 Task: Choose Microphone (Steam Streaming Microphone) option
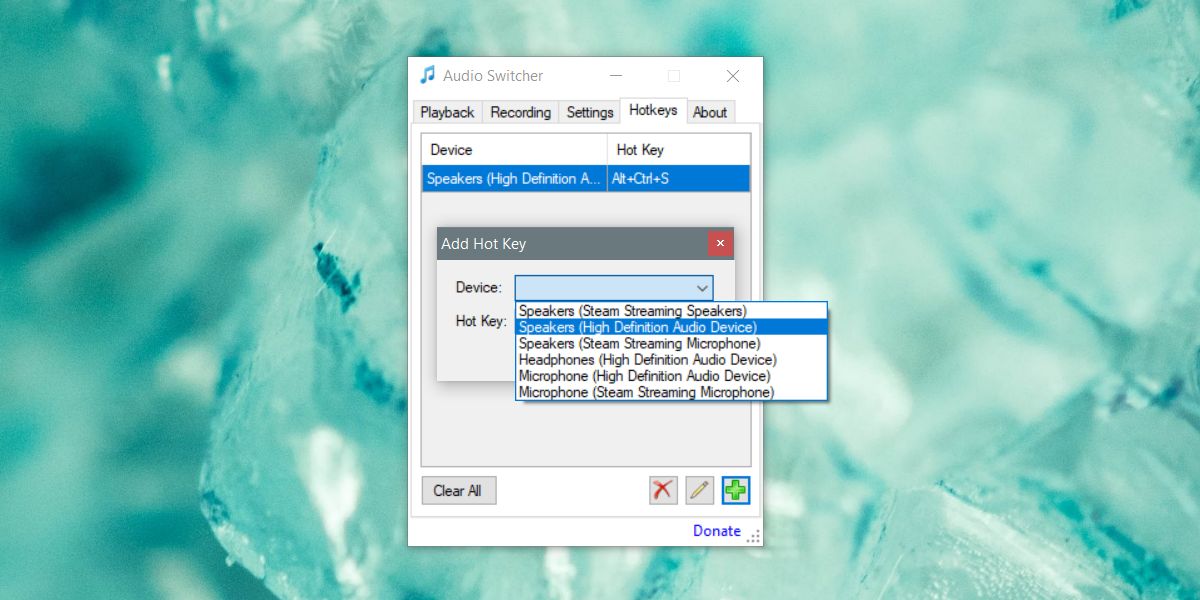tap(671, 392)
